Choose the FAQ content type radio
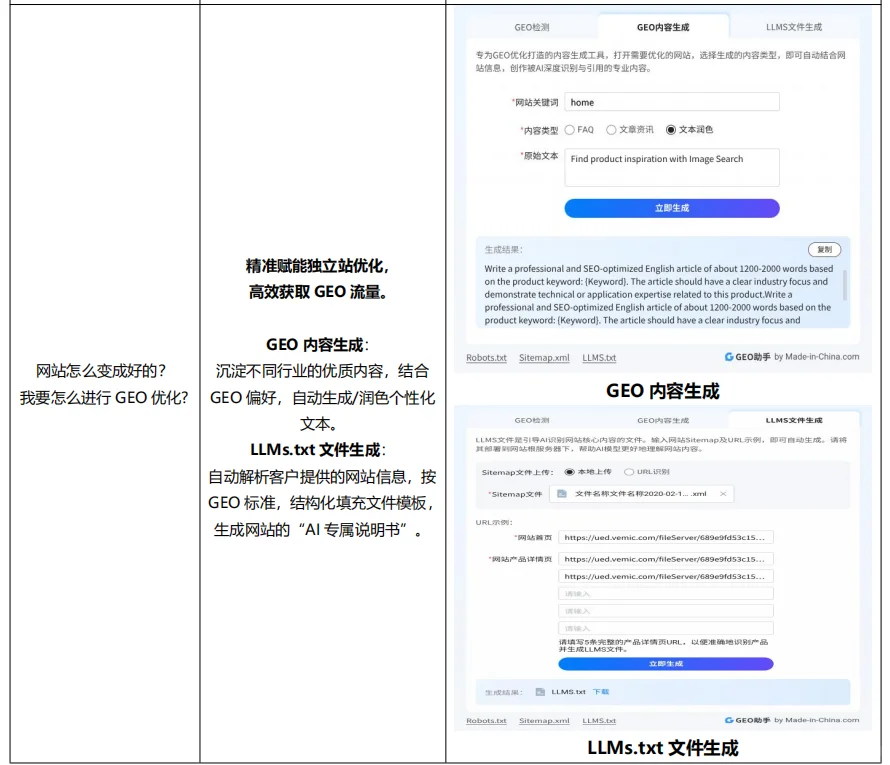Image resolution: width=890 pixels, height=765 pixels. click(x=570, y=130)
